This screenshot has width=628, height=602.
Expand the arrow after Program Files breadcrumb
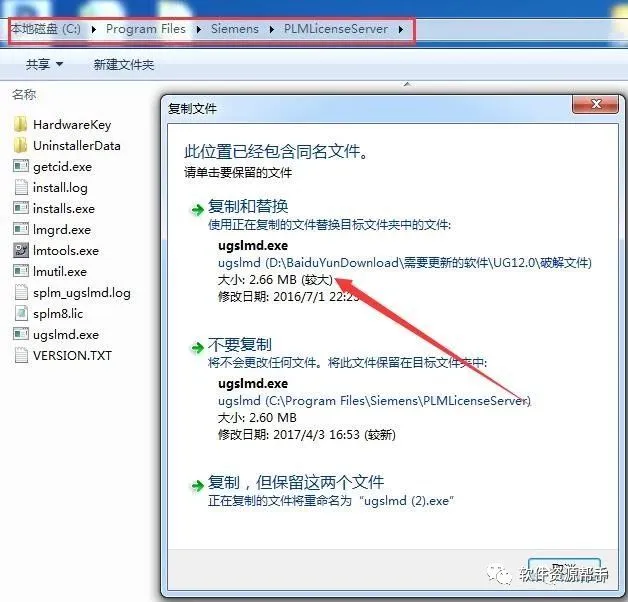click(x=199, y=29)
